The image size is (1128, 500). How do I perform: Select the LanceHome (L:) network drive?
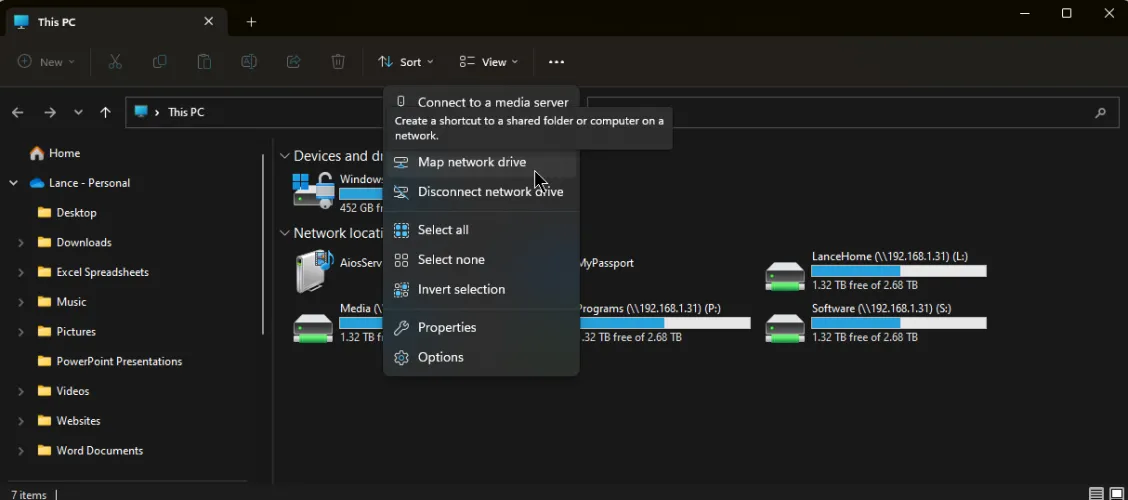[x=875, y=270]
